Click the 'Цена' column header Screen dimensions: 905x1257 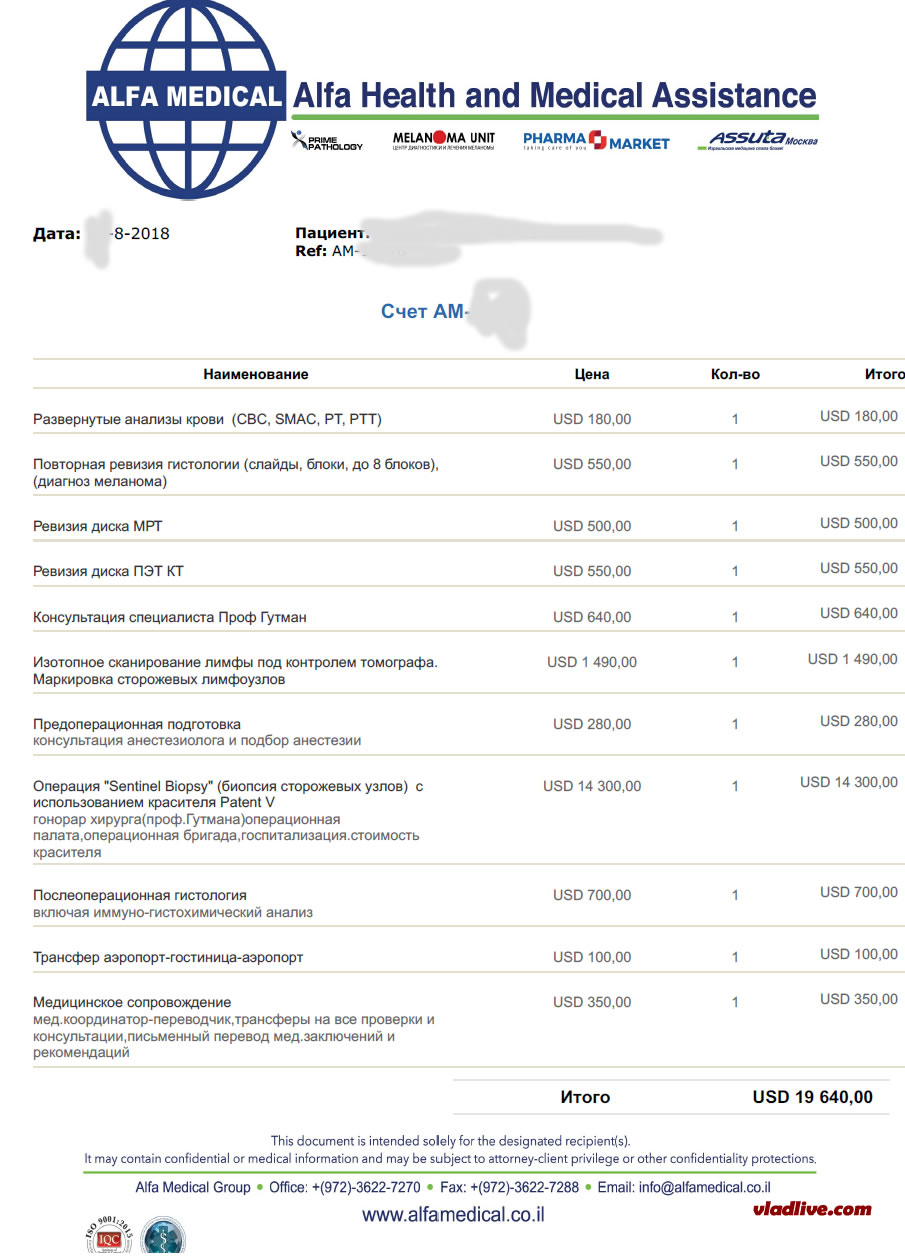click(x=592, y=374)
